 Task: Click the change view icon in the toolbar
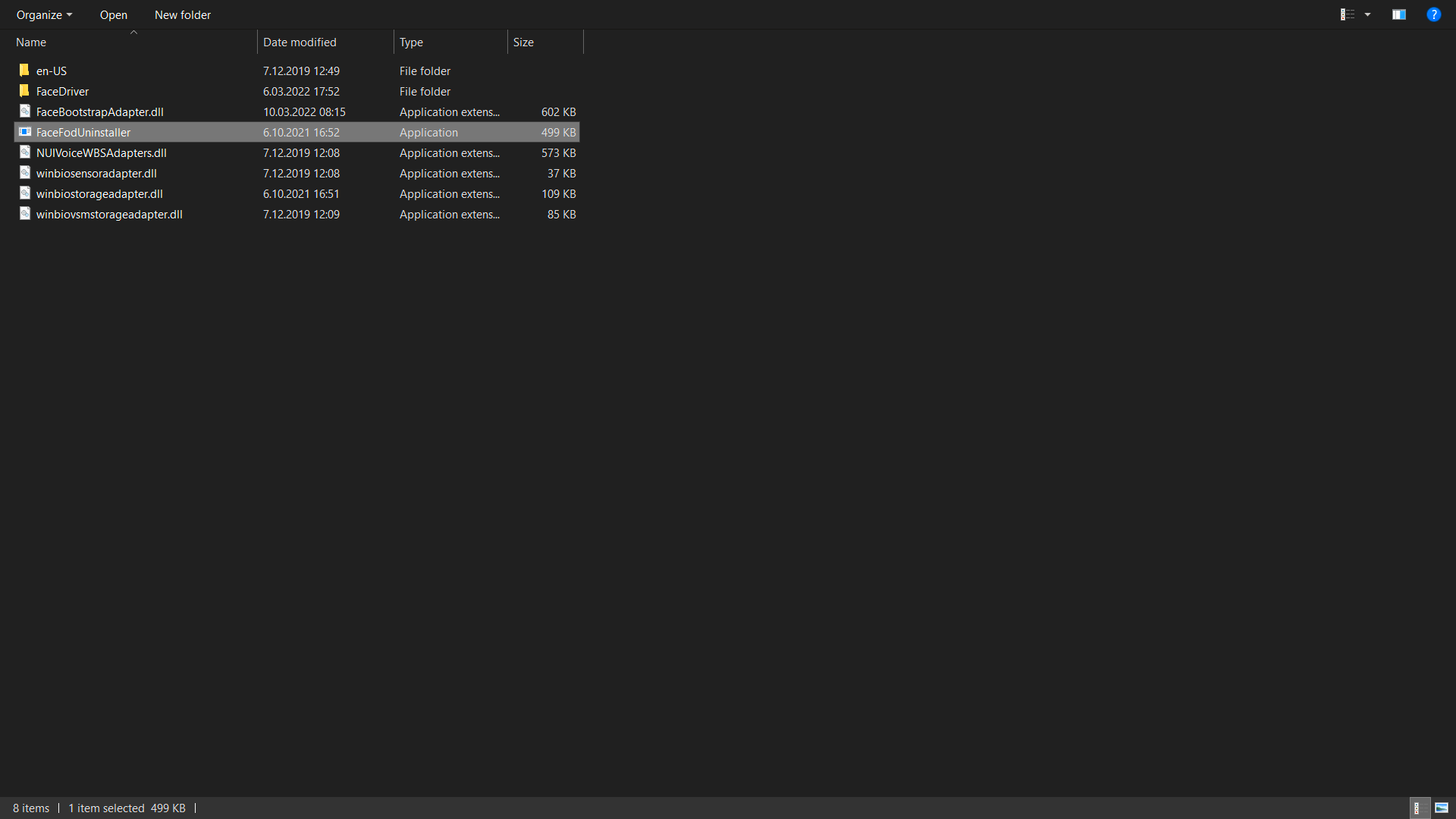[1348, 14]
